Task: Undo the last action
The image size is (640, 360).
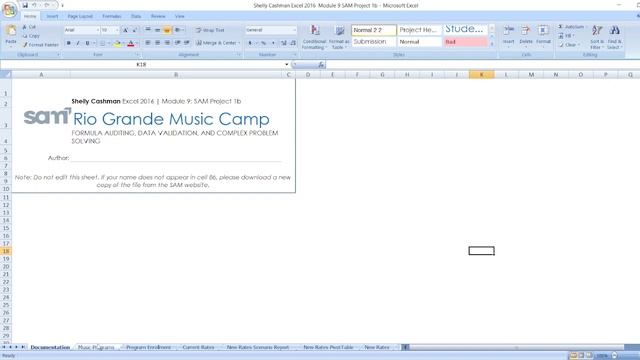Action: (x=34, y=5)
